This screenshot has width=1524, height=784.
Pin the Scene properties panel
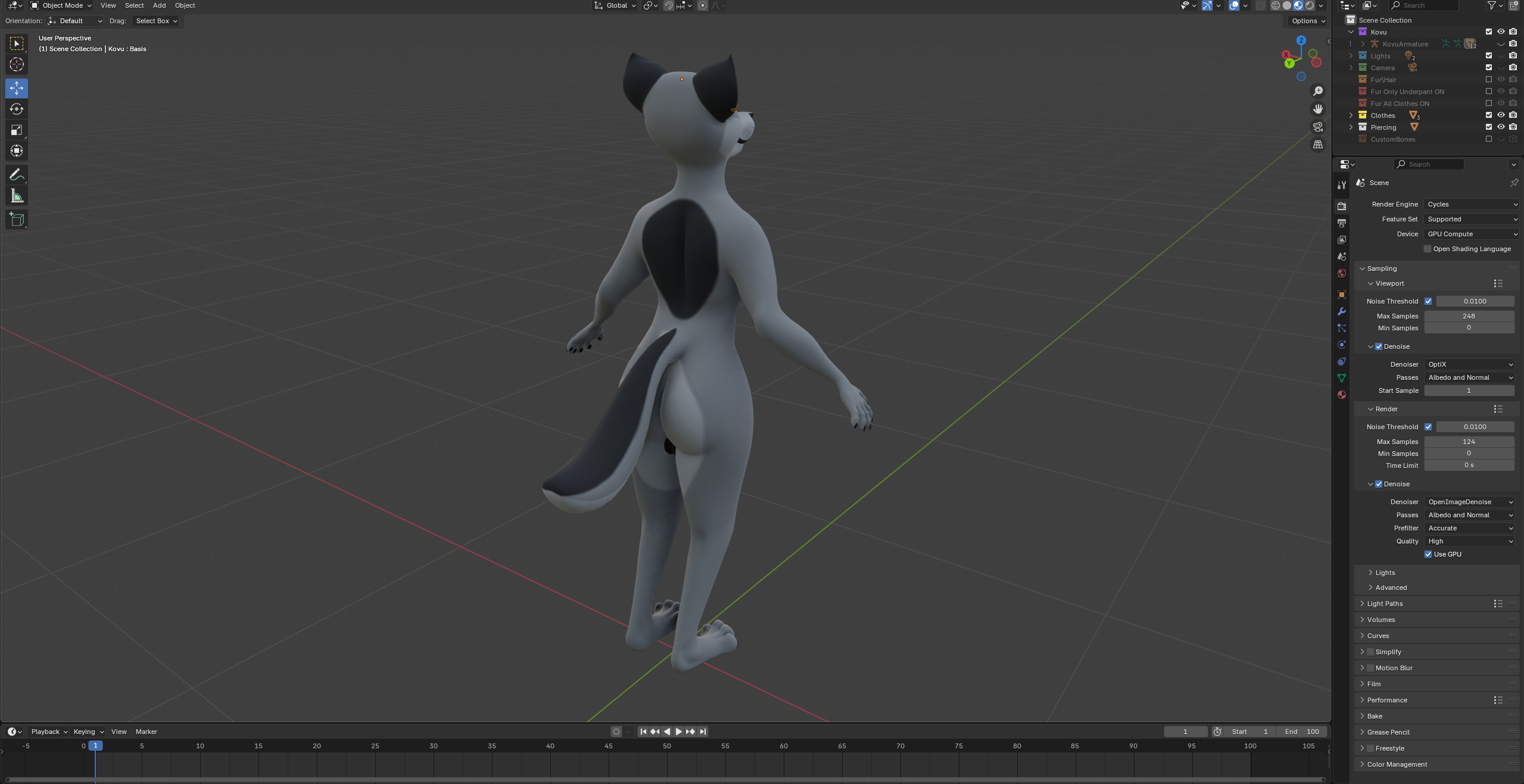(x=1513, y=183)
